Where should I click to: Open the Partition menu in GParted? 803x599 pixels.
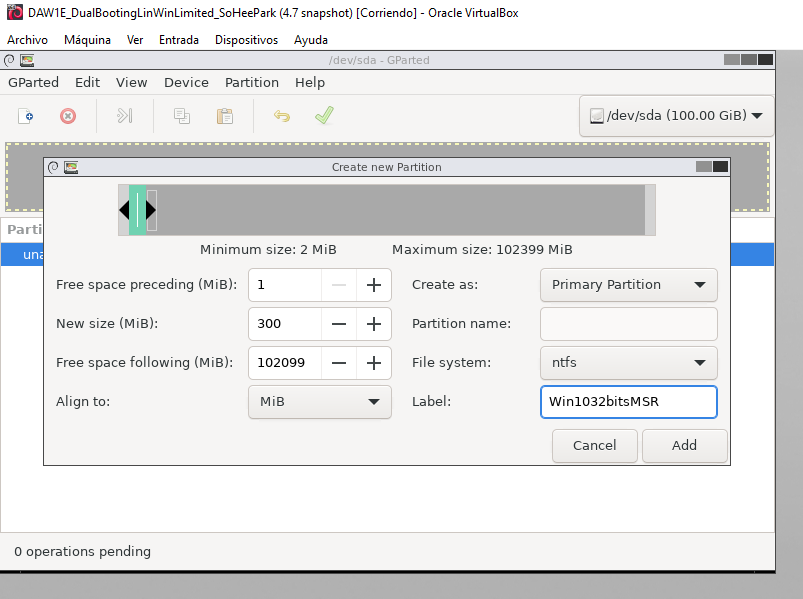pos(252,82)
